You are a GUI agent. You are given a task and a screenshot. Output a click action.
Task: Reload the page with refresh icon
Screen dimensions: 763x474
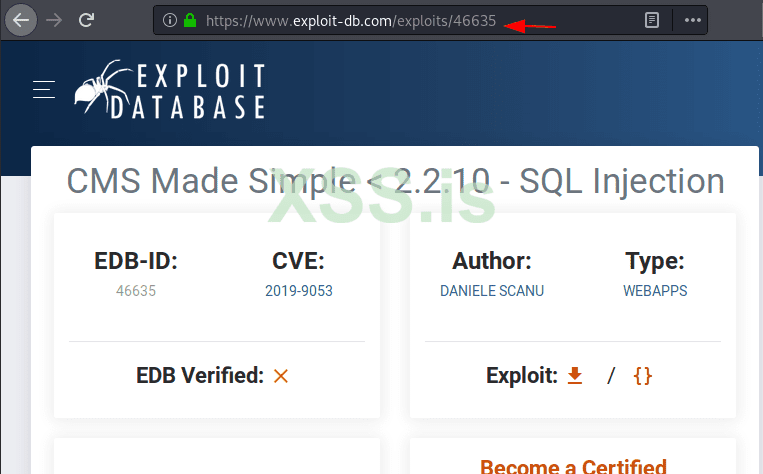point(86,20)
